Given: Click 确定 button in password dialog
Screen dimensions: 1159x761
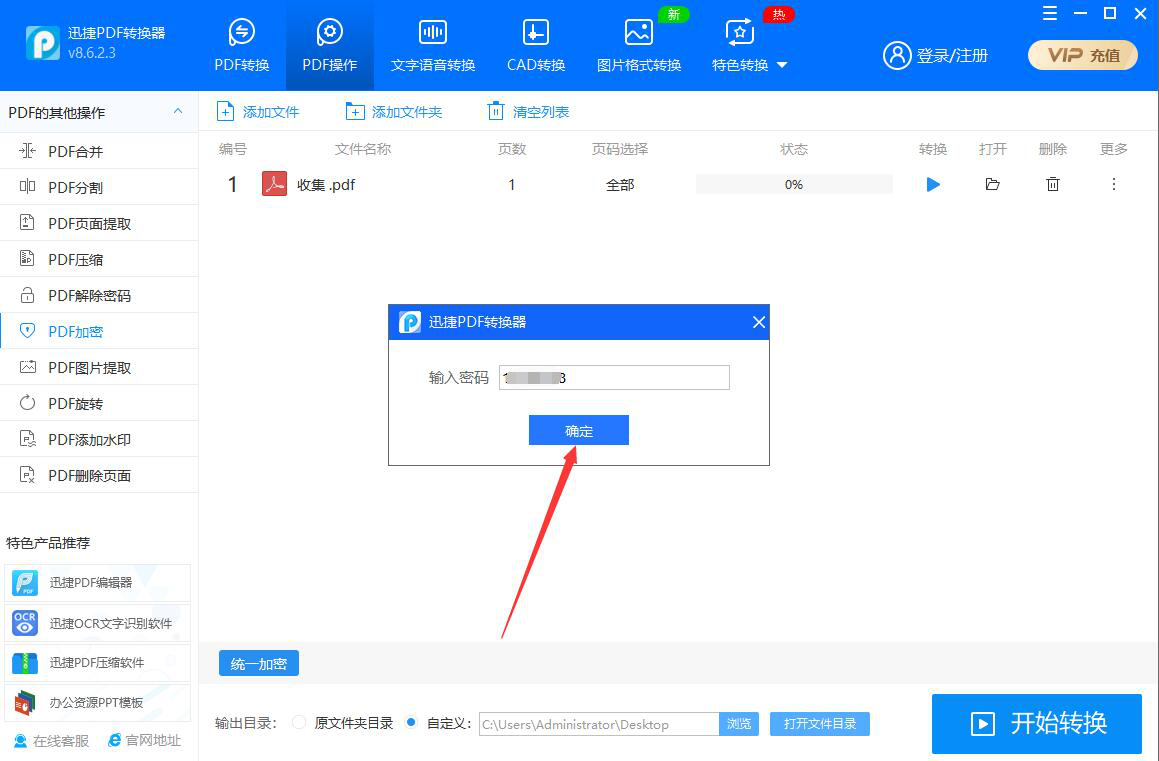Looking at the screenshot, I should pyautogui.click(x=579, y=430).
